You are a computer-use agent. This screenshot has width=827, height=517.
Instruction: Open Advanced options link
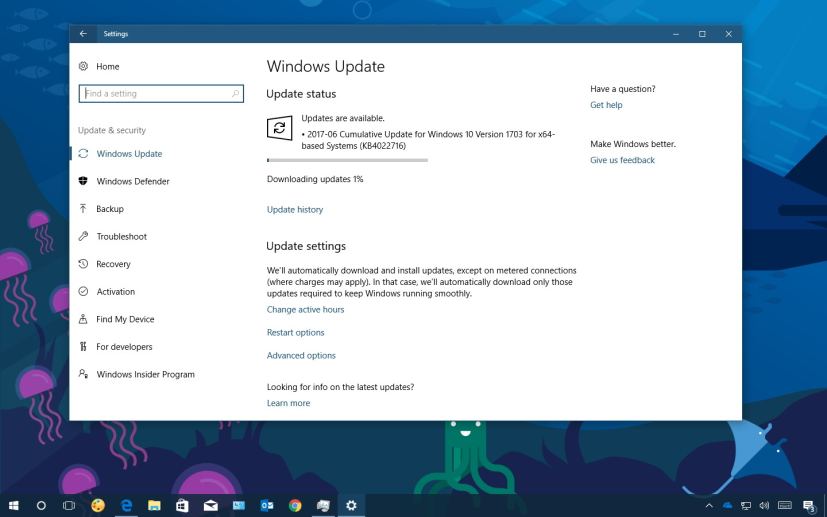(x=301, y=356)
